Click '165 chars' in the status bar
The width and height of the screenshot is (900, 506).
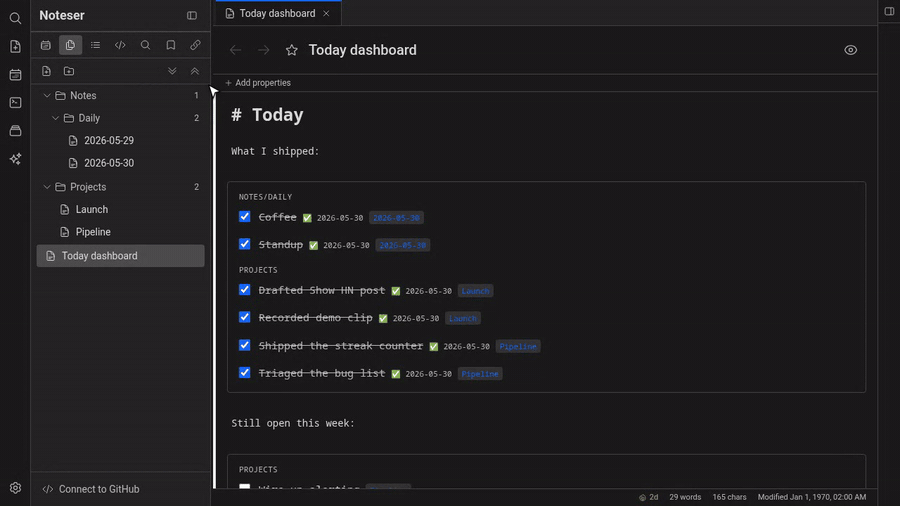pyautogui.click(x=730, y=497)
